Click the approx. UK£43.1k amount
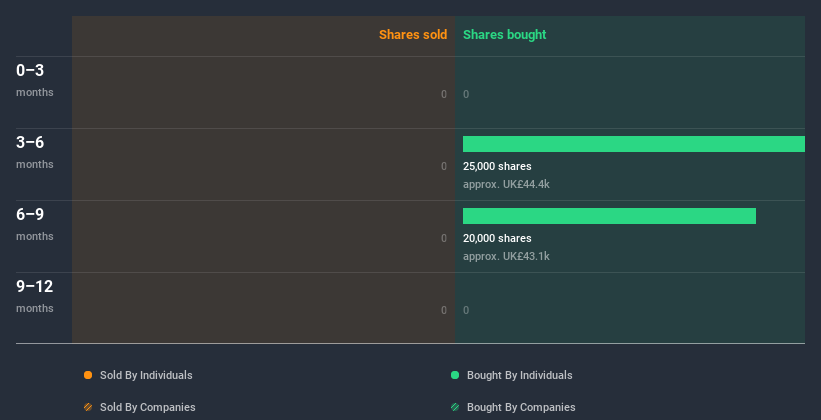The width and height of the screenshot is (821, 420). point(506,256)
